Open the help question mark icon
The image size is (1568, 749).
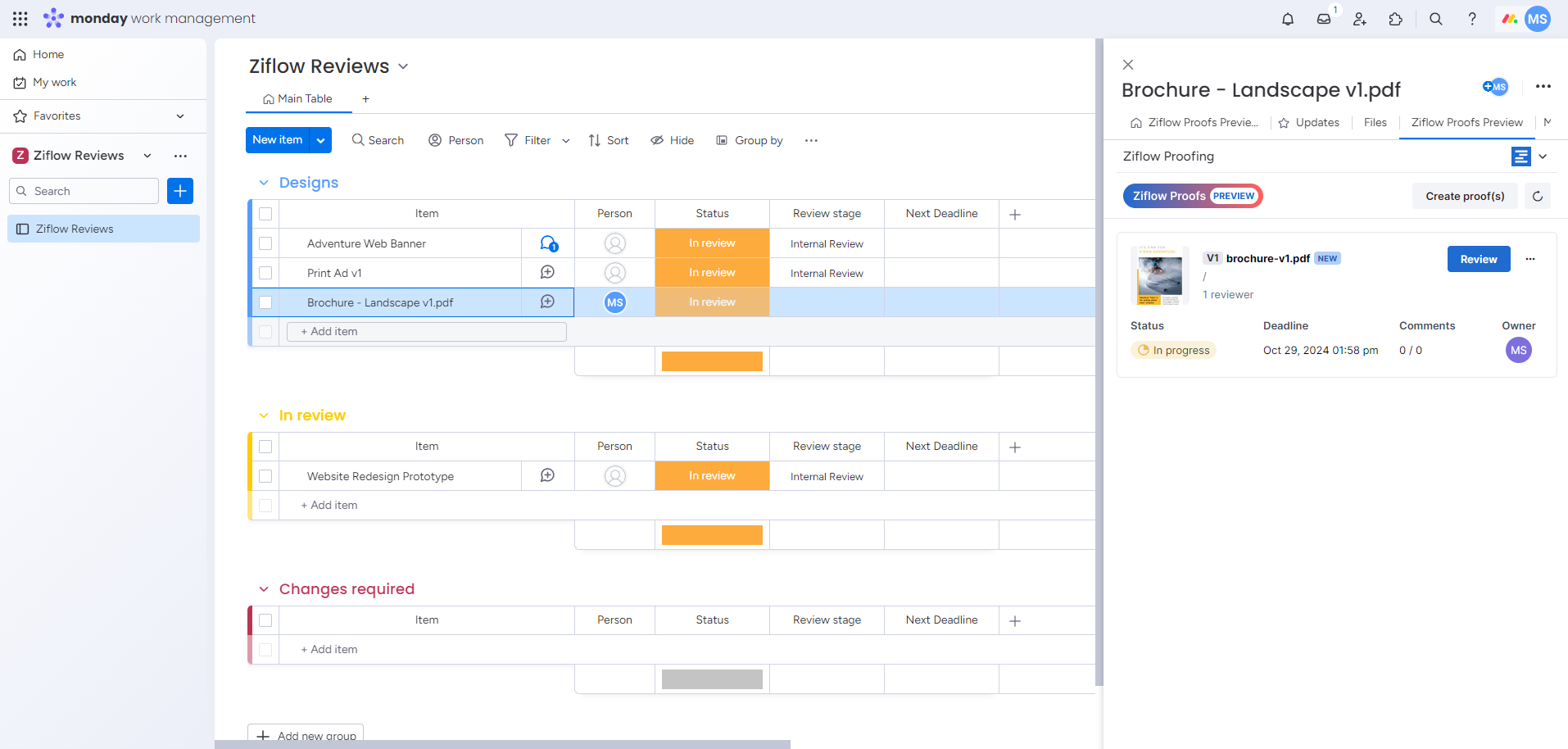(x=1471, y=18)
